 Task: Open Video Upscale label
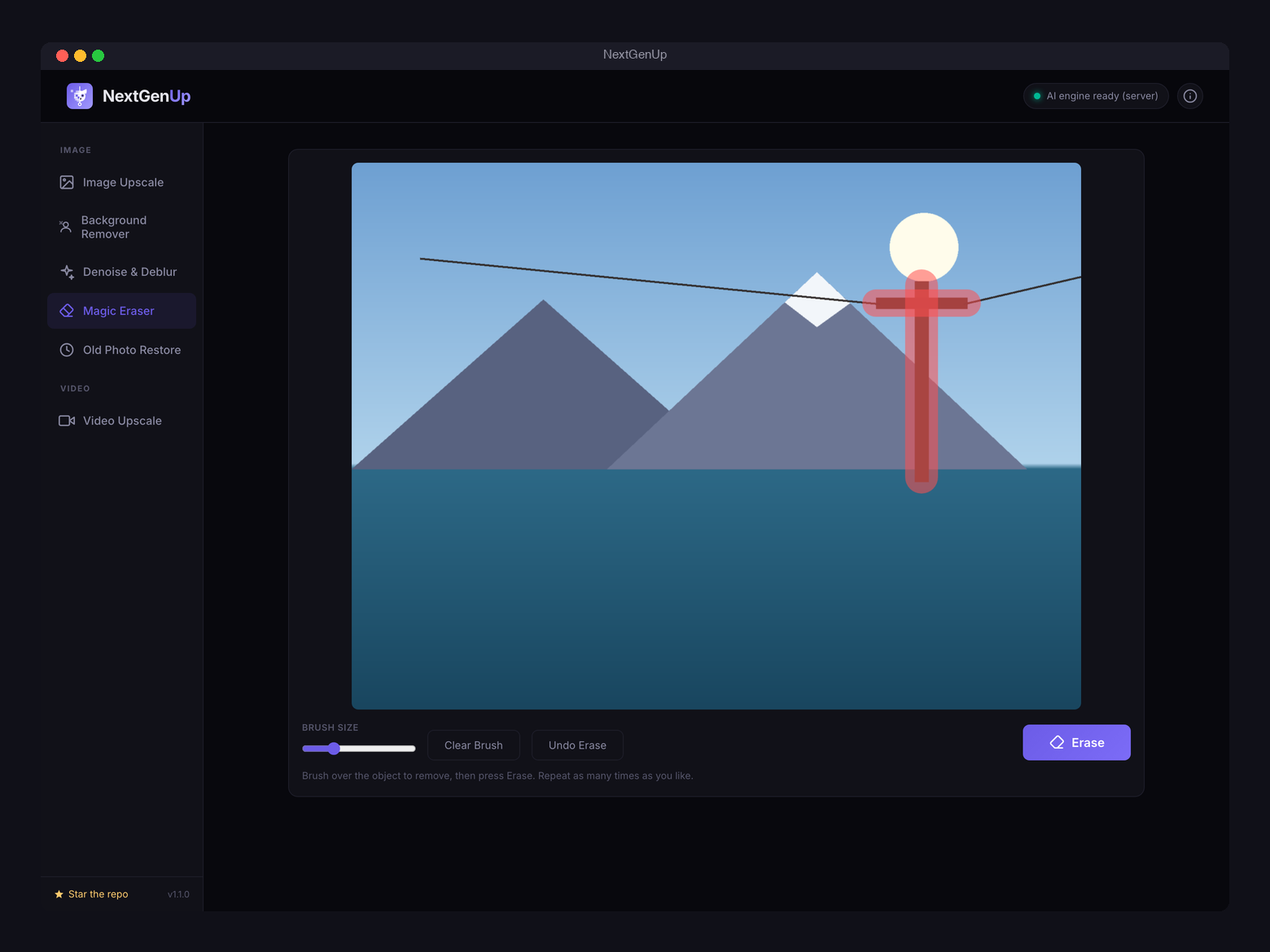coord(122,421)
